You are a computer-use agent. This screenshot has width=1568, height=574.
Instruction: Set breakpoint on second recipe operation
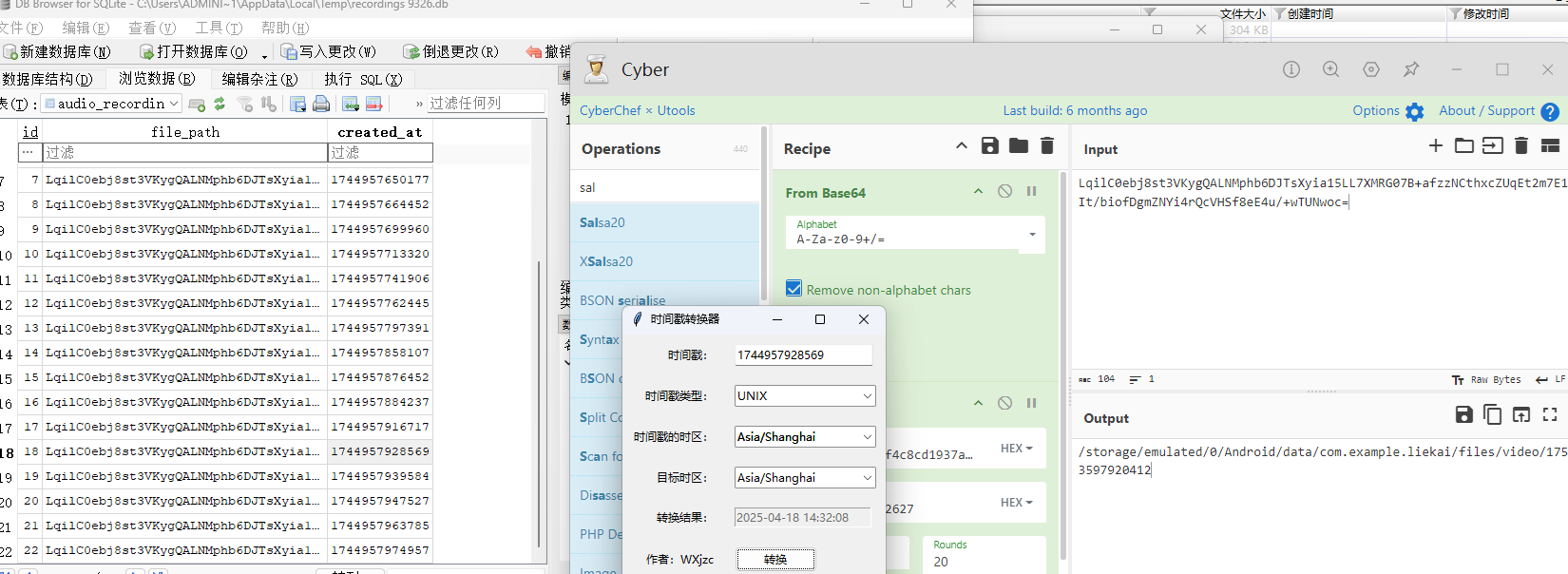[x=1031, y=403]
